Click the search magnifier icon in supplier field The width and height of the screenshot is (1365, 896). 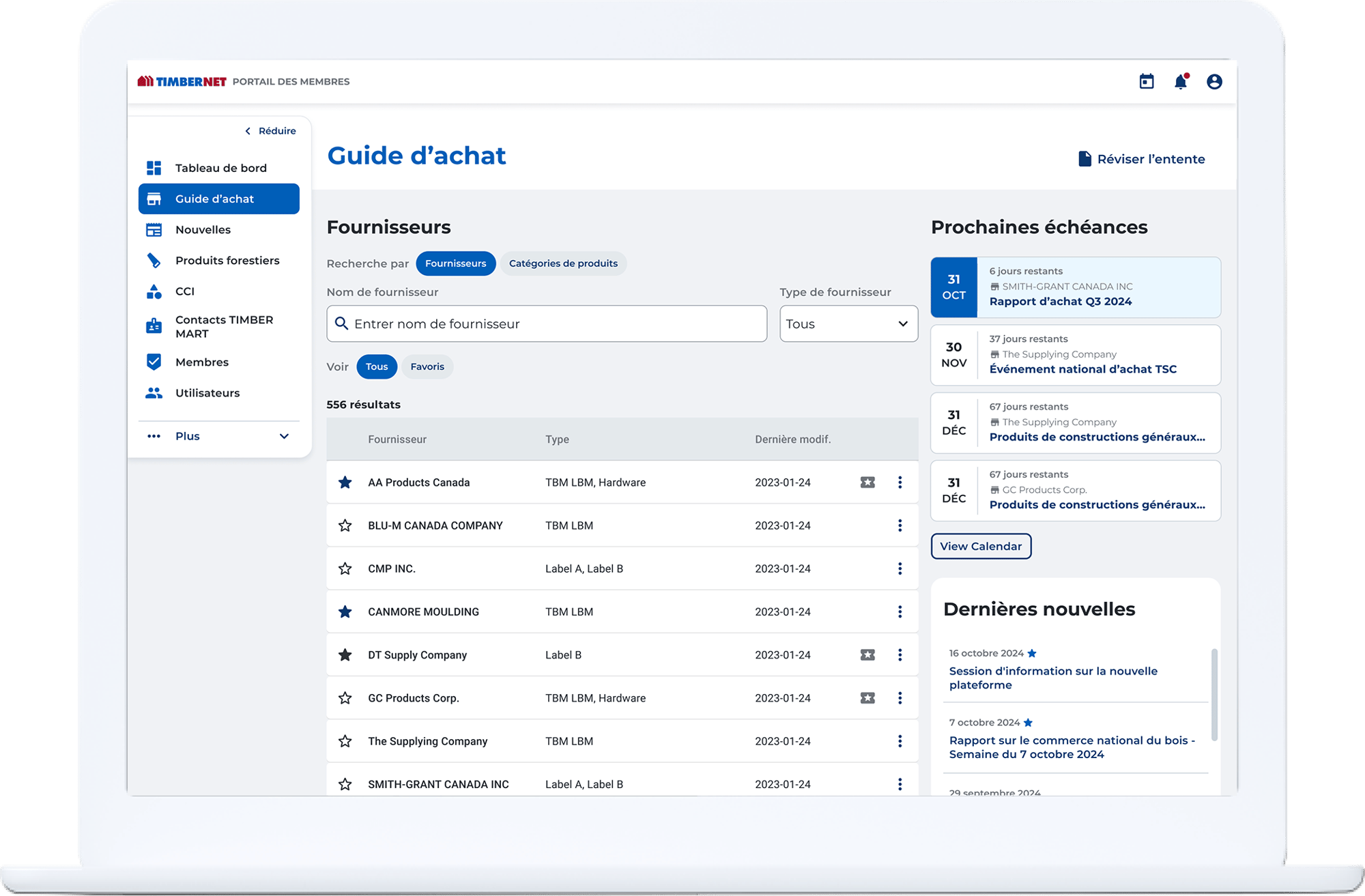tap(342, 323)
